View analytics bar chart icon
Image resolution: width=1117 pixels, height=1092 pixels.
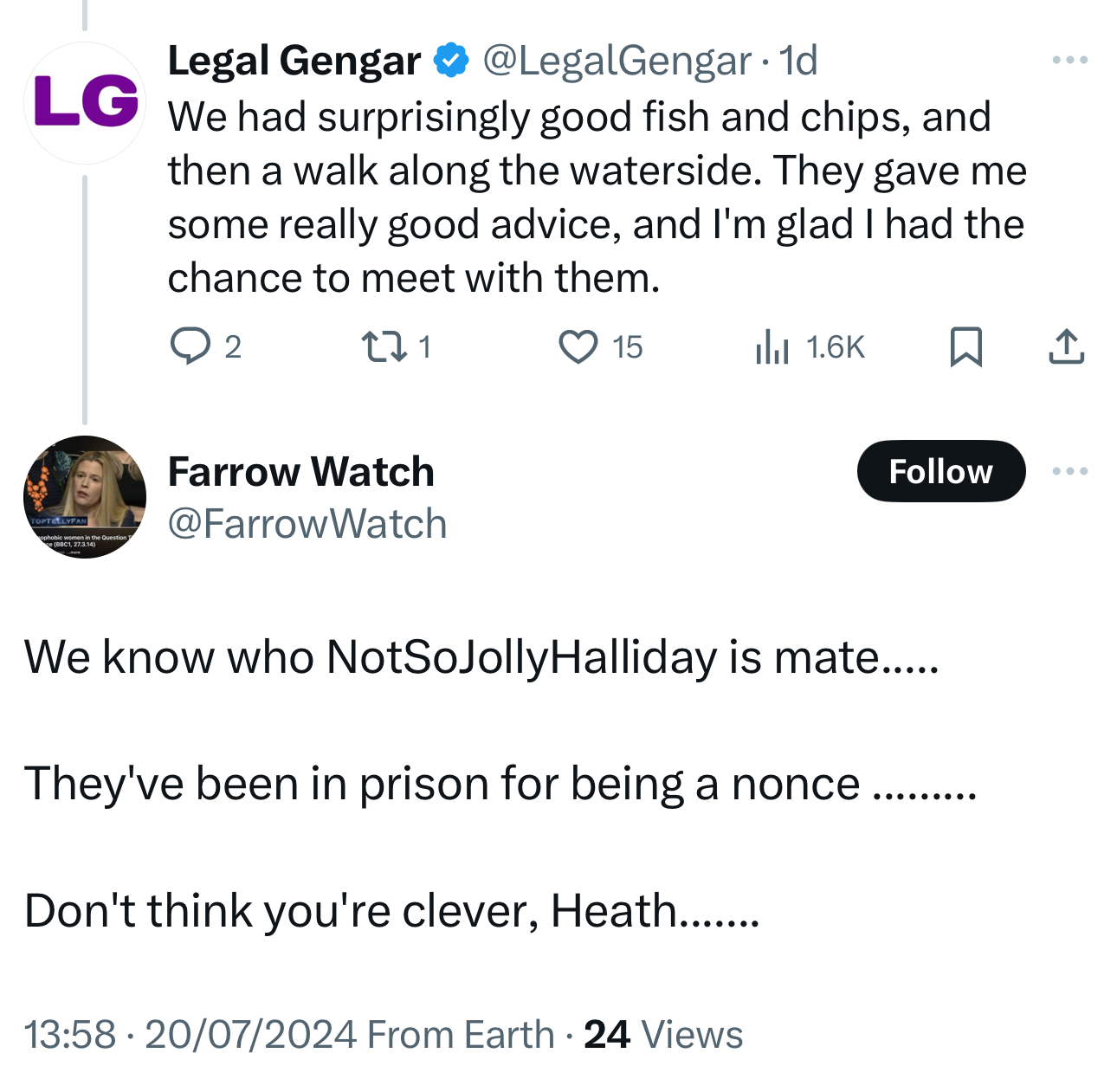click(x=772, y=346)
